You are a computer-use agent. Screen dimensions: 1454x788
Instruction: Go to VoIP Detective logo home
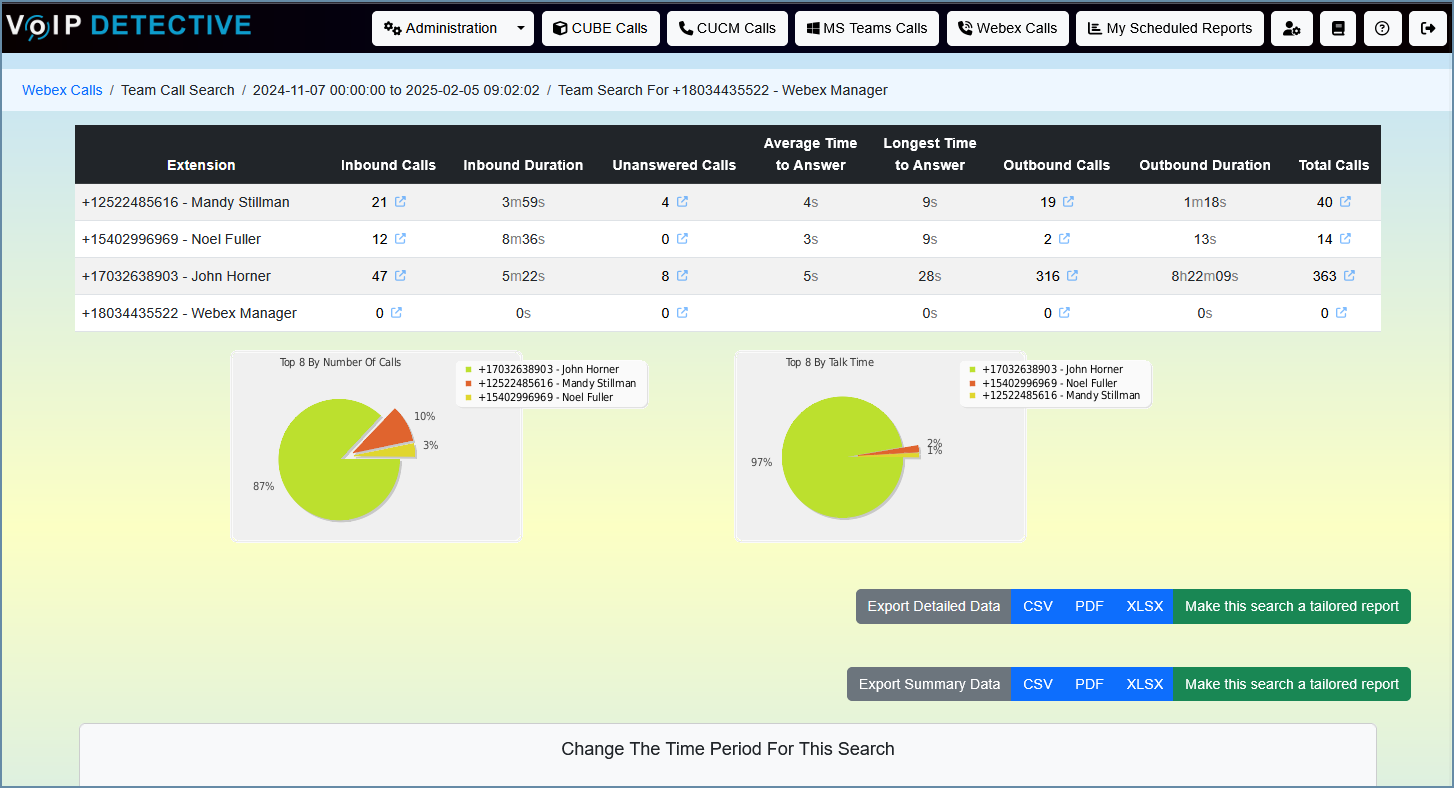click(128, 26)
